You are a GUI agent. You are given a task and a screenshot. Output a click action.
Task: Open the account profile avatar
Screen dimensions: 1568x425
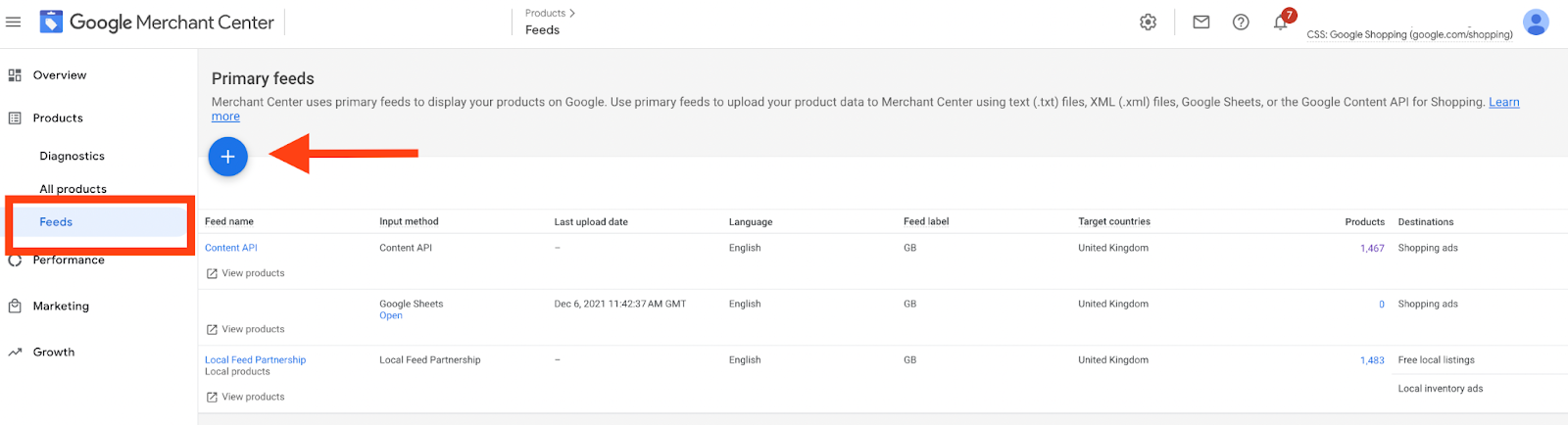click(x=1536, y=22)
